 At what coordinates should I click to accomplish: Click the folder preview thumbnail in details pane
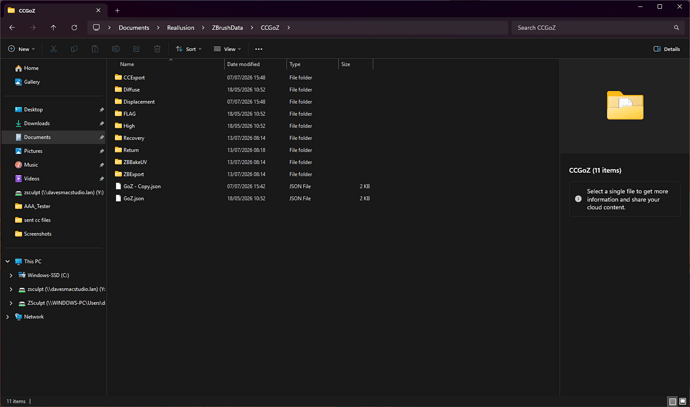tap(625, 105)
